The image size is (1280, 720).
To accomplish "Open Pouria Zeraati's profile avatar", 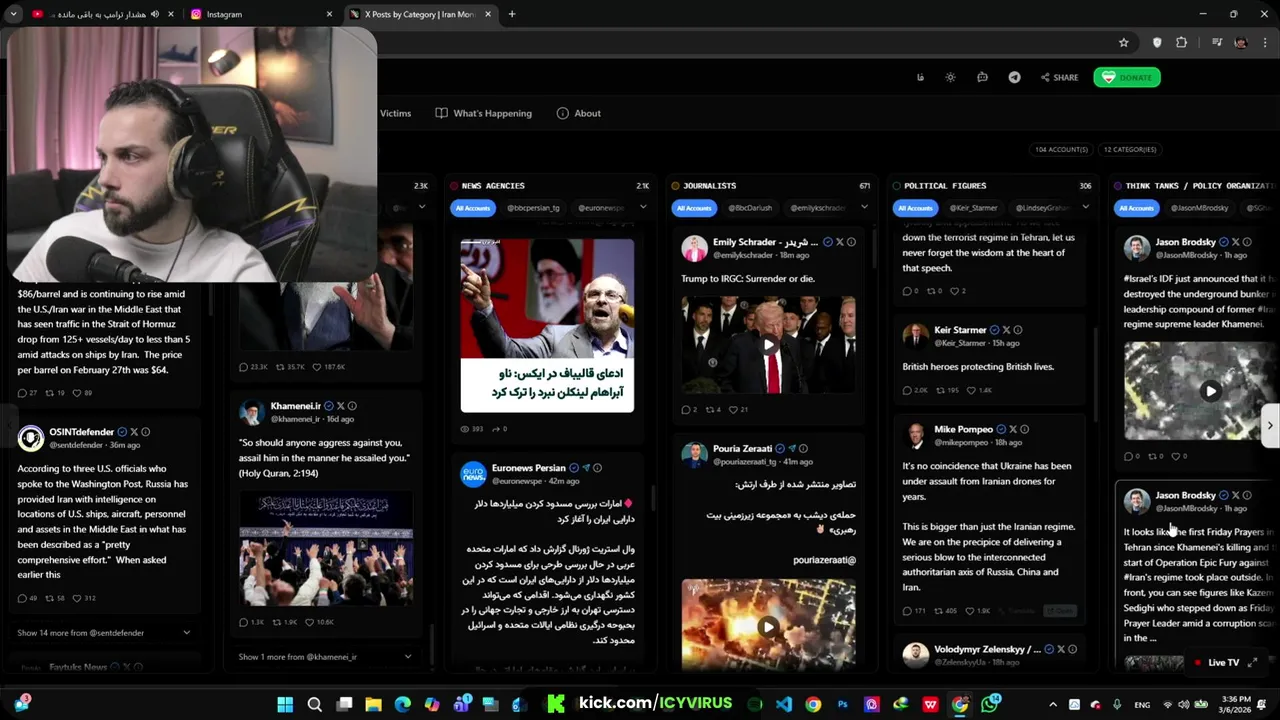I will (x=694, y=455).
